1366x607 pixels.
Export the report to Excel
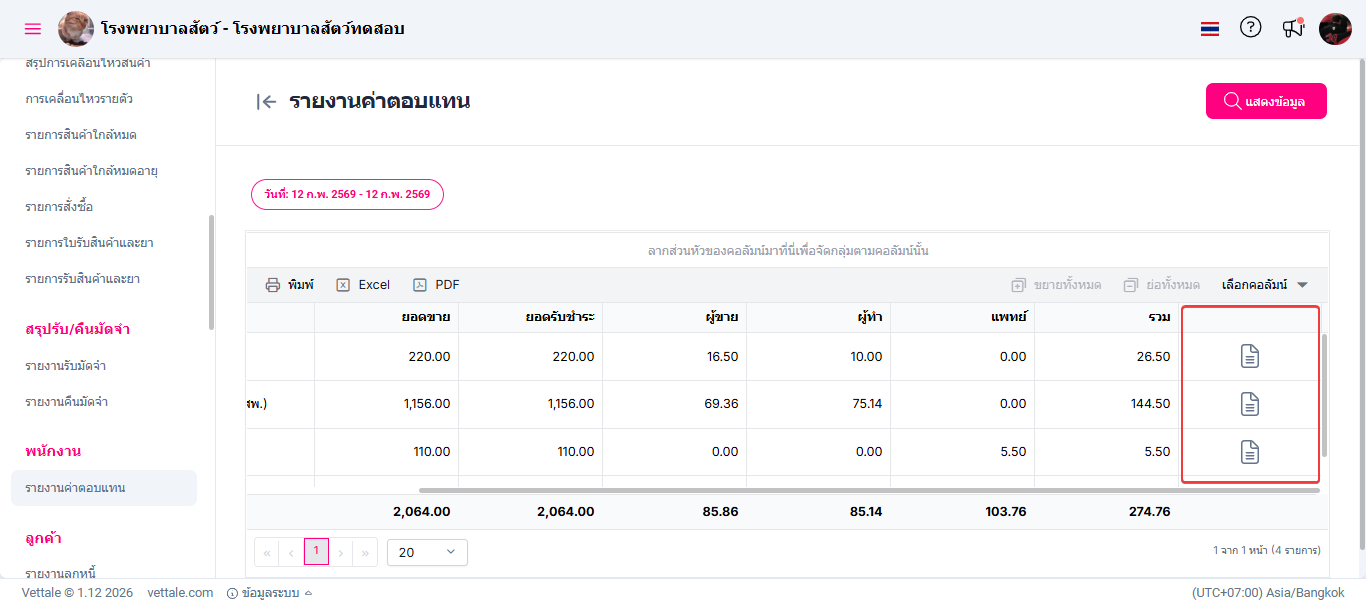363,285
